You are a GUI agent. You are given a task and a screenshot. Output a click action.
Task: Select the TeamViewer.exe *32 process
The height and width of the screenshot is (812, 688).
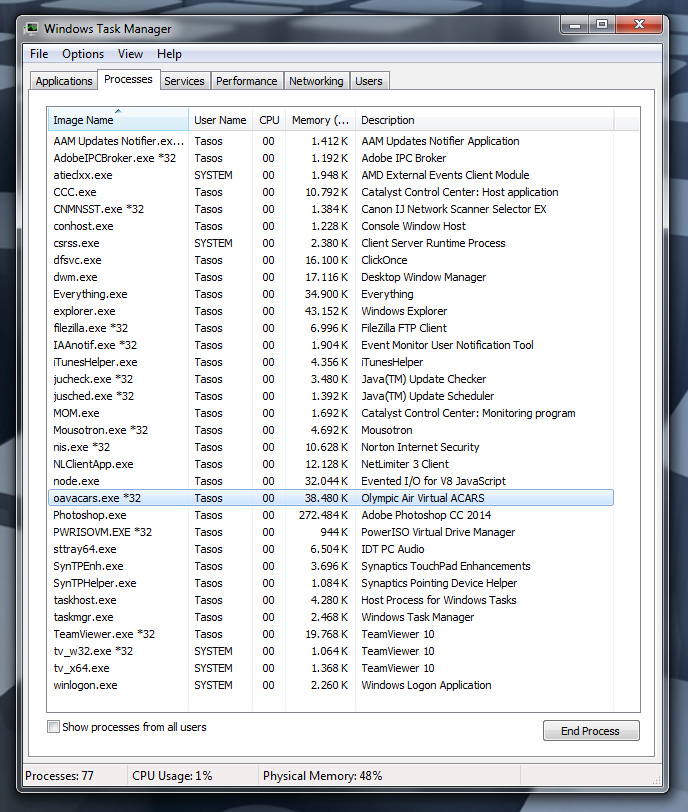coord(331,634)
